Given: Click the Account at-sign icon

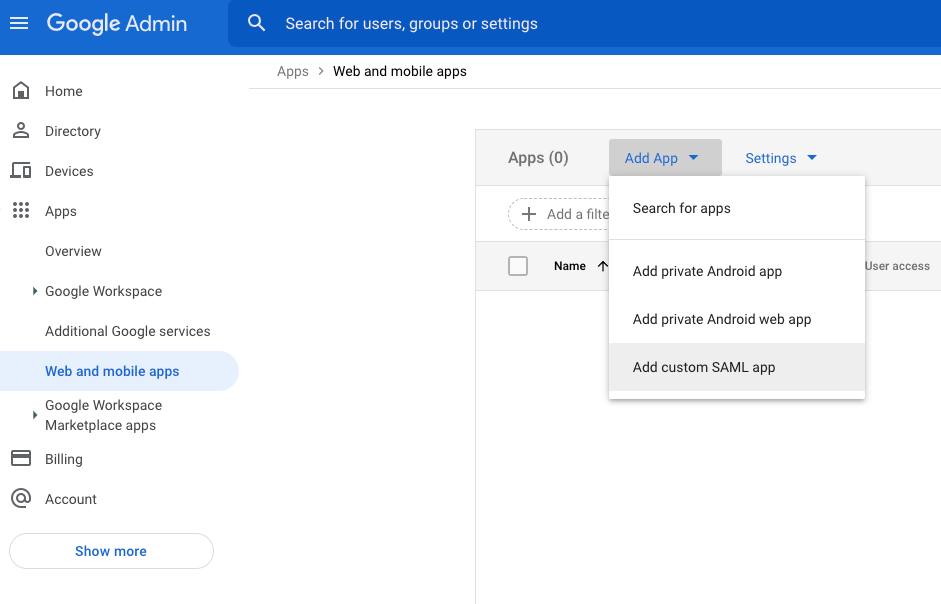Looking at the screenshot, I should [21, 498].
